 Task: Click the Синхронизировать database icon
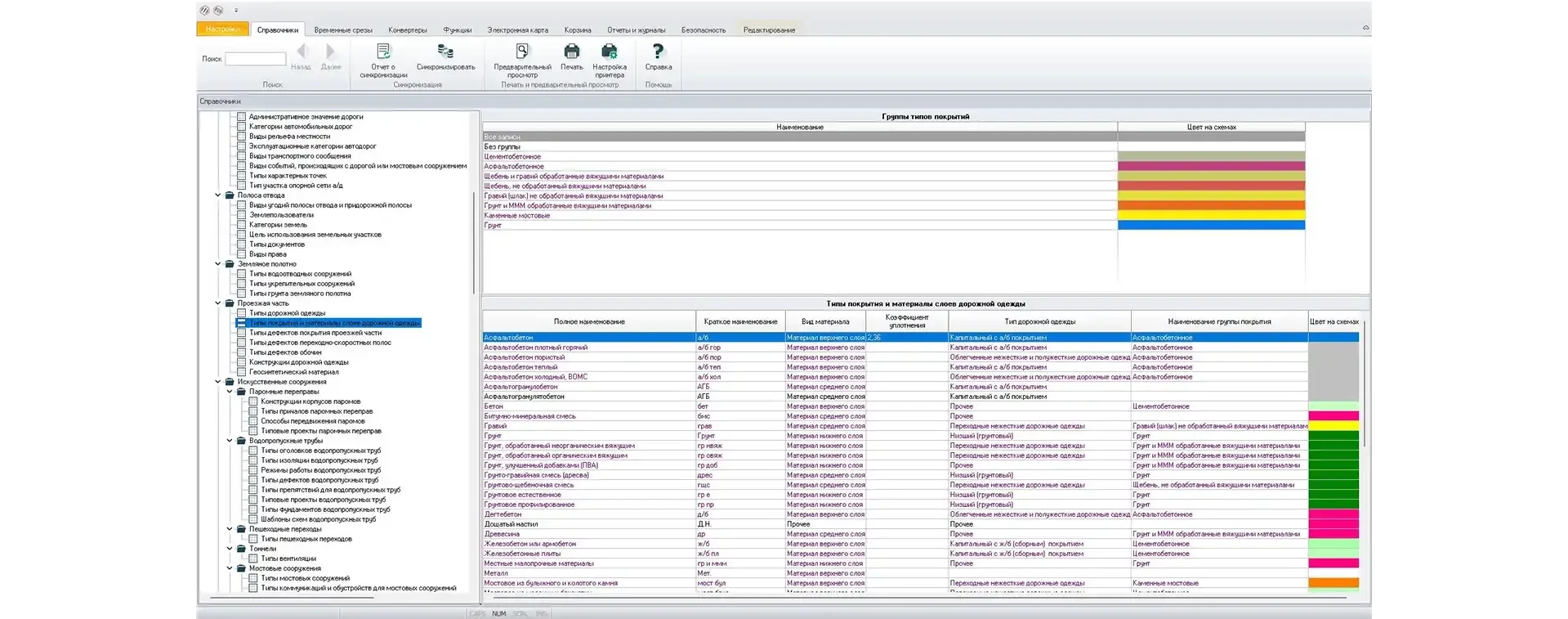click(445, 52)
